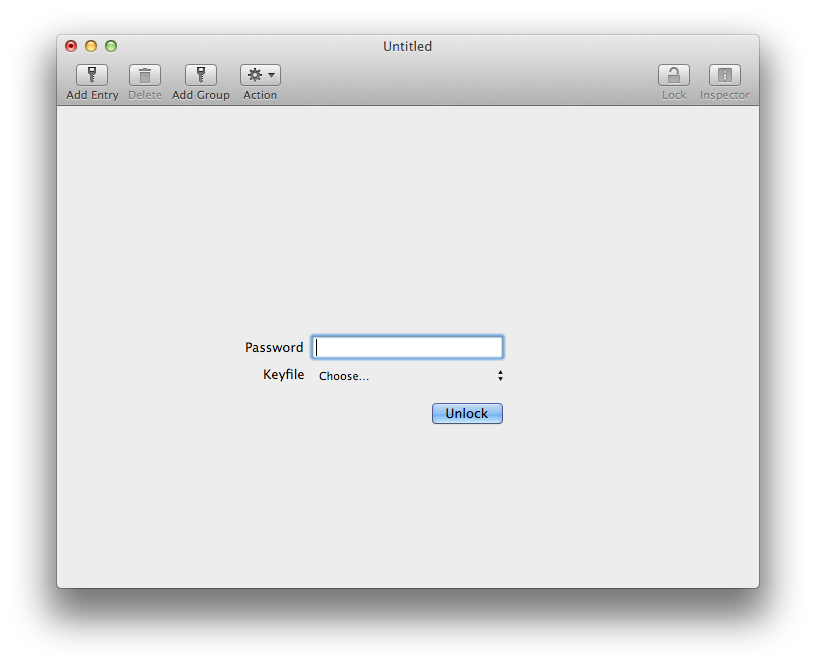Image resolution: width=816 pixels, height=667 pixels.
Task: Click the 'Add Group' toolbar label
Action: (x=201, y=95)
